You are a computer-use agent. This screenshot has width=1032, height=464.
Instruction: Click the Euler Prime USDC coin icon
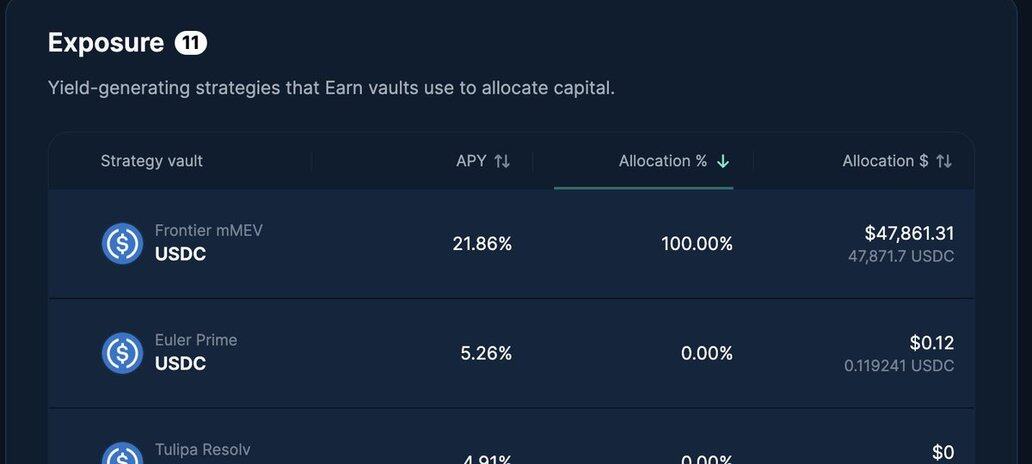pyautogui.click(x=122, y=353)
